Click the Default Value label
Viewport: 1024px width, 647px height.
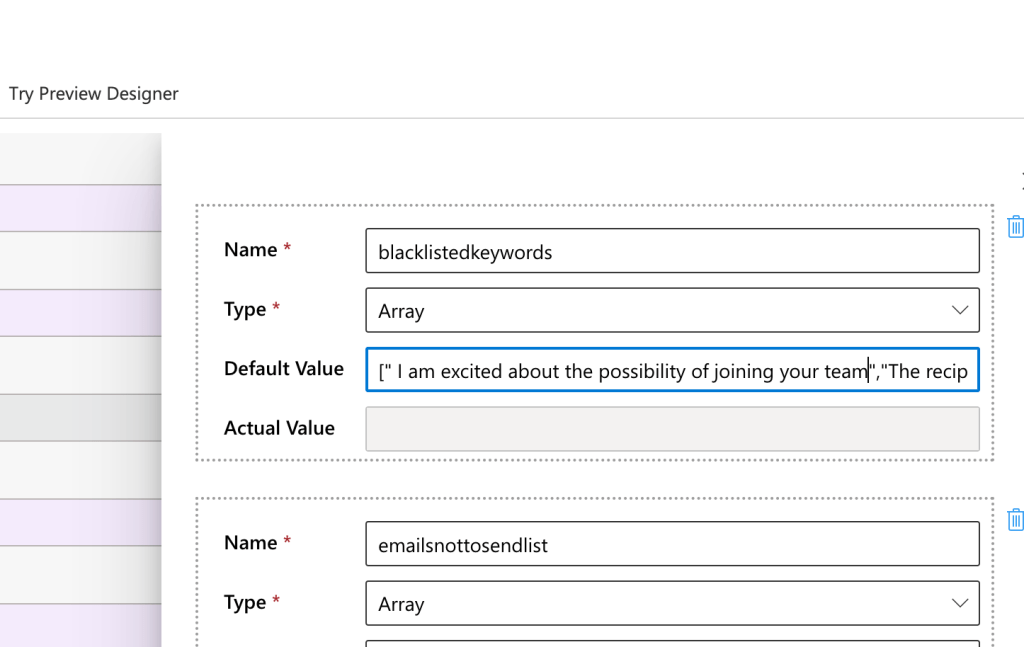pos(283,369)
